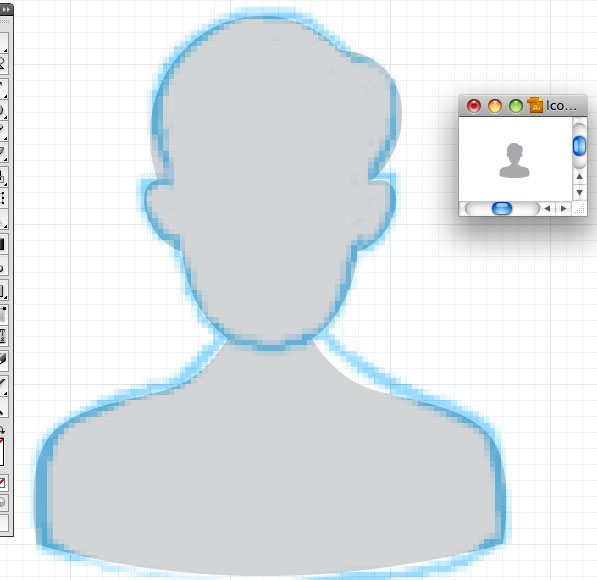
Task: Click the scroll left arrow in preview window
Action: pos(547,208)
